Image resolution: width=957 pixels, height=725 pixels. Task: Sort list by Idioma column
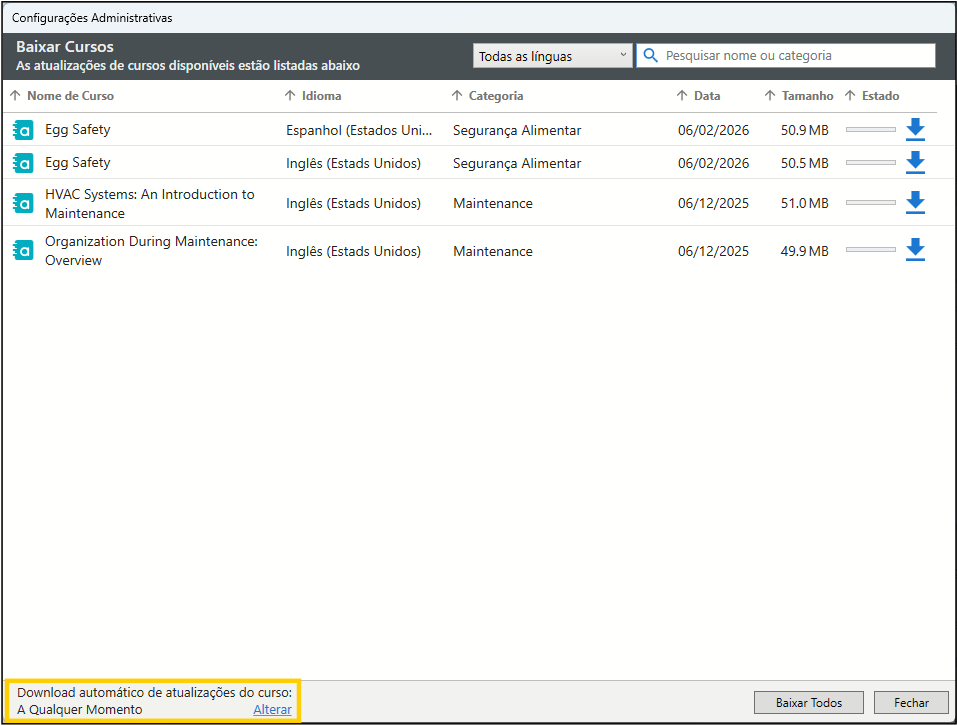[321, 96]
